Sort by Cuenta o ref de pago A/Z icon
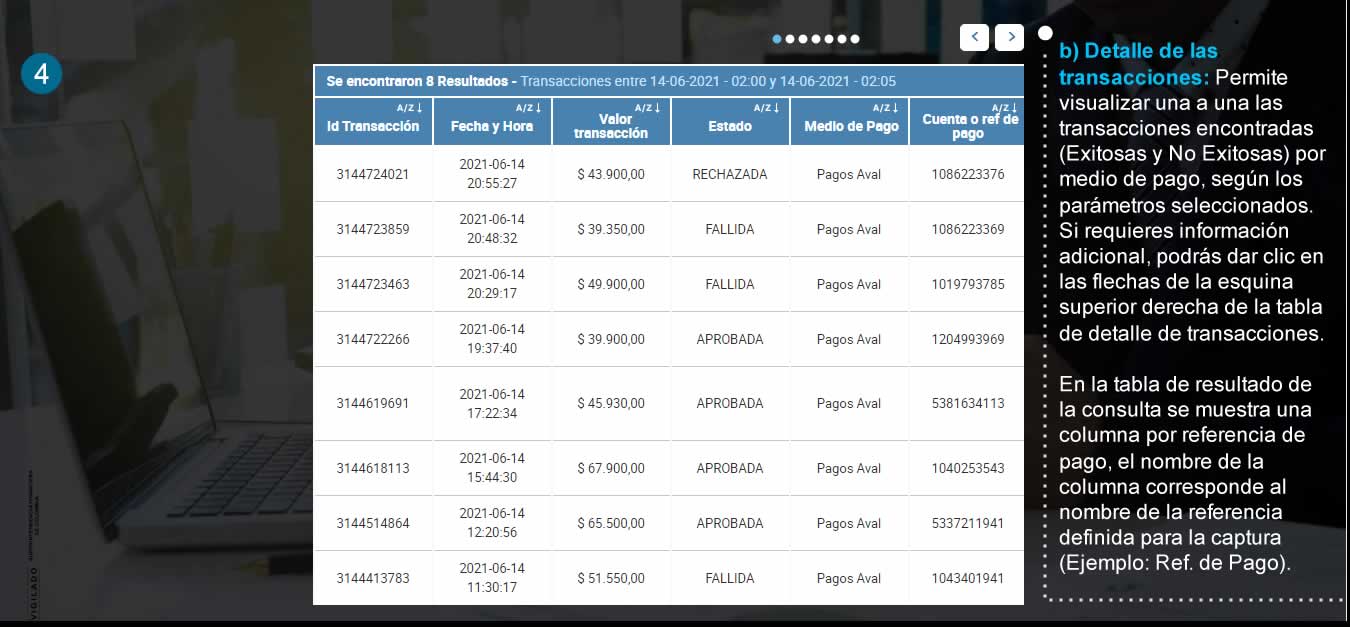Viewport: 1350px width, 627px height. point(1004,107)
